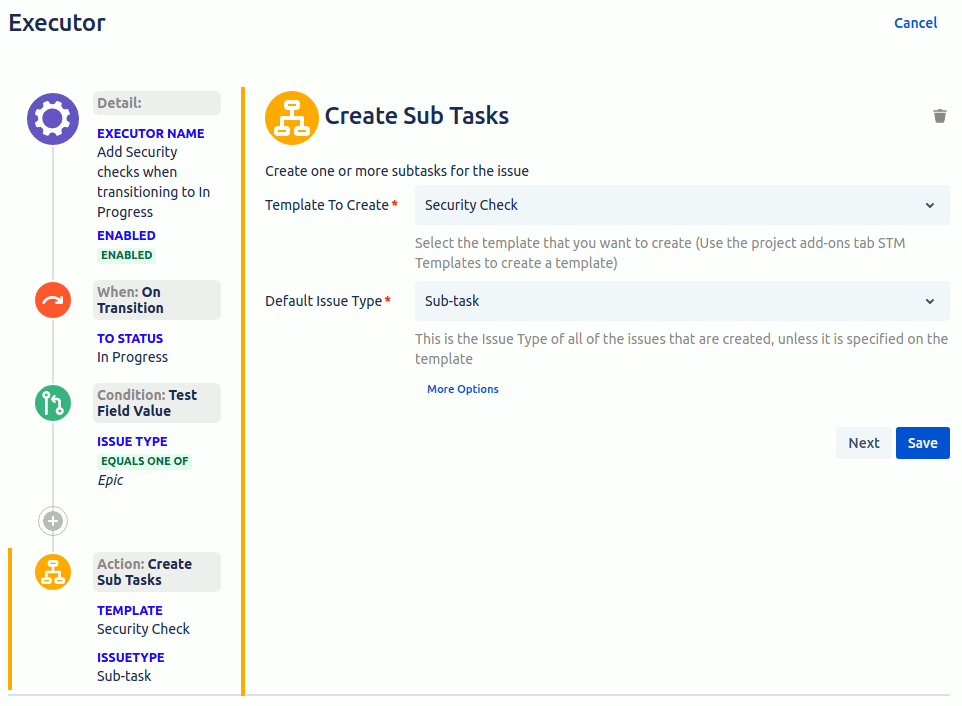
Task: Select the yellow Create Sub Tasks action icon
Action: click(x=52, y=571)
